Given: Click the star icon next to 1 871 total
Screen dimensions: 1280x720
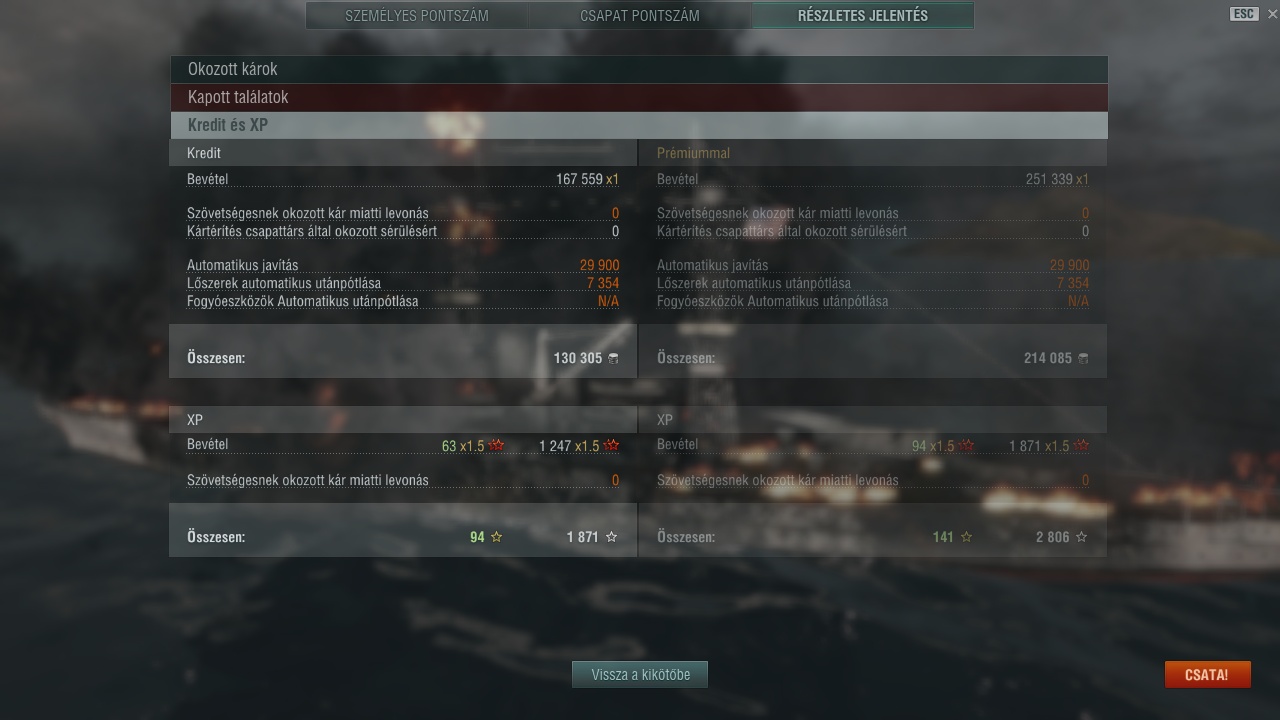Looking at the screenshot, I should click(x=611, y=537).
